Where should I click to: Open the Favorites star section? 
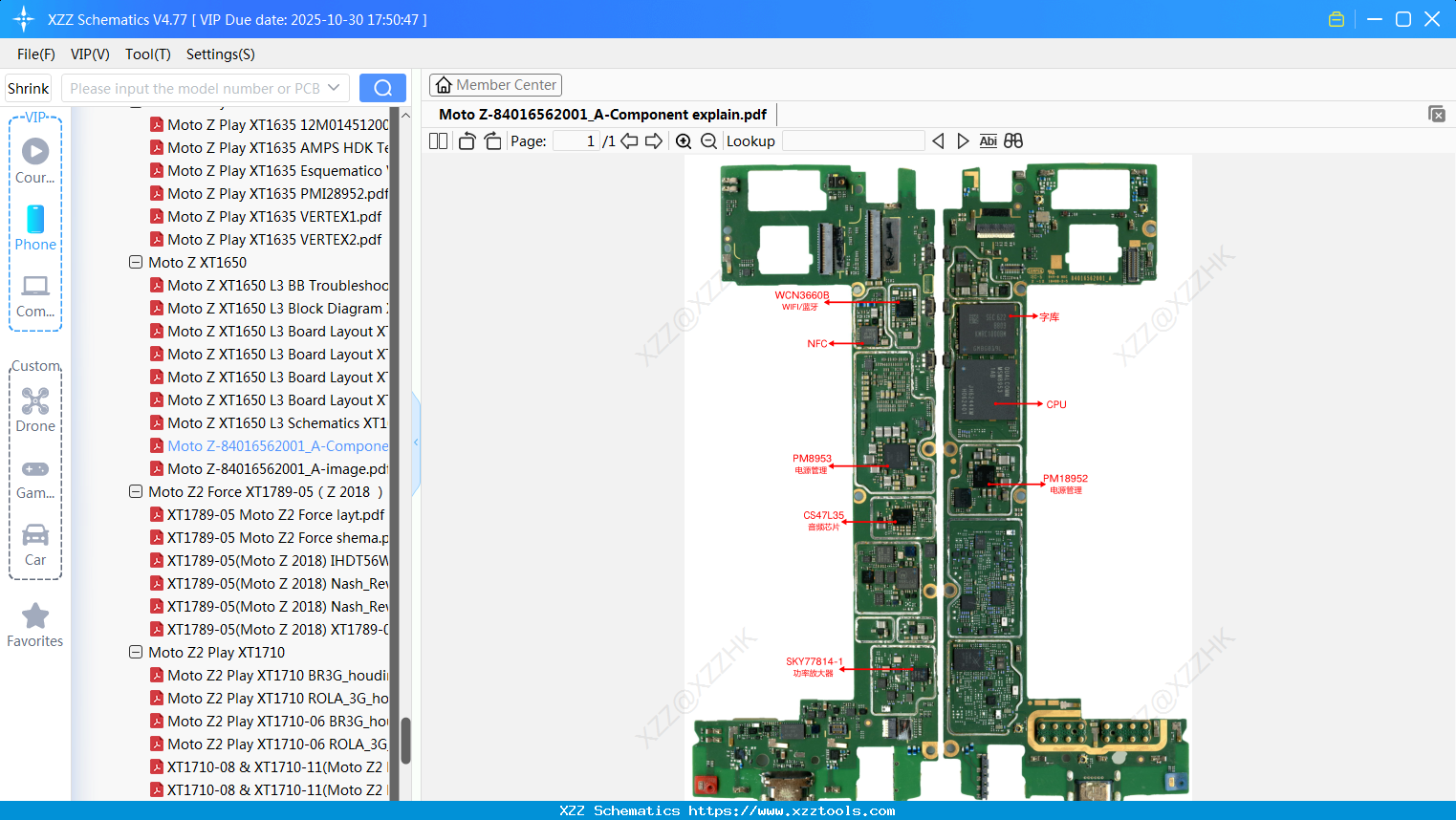pos(35,616)
